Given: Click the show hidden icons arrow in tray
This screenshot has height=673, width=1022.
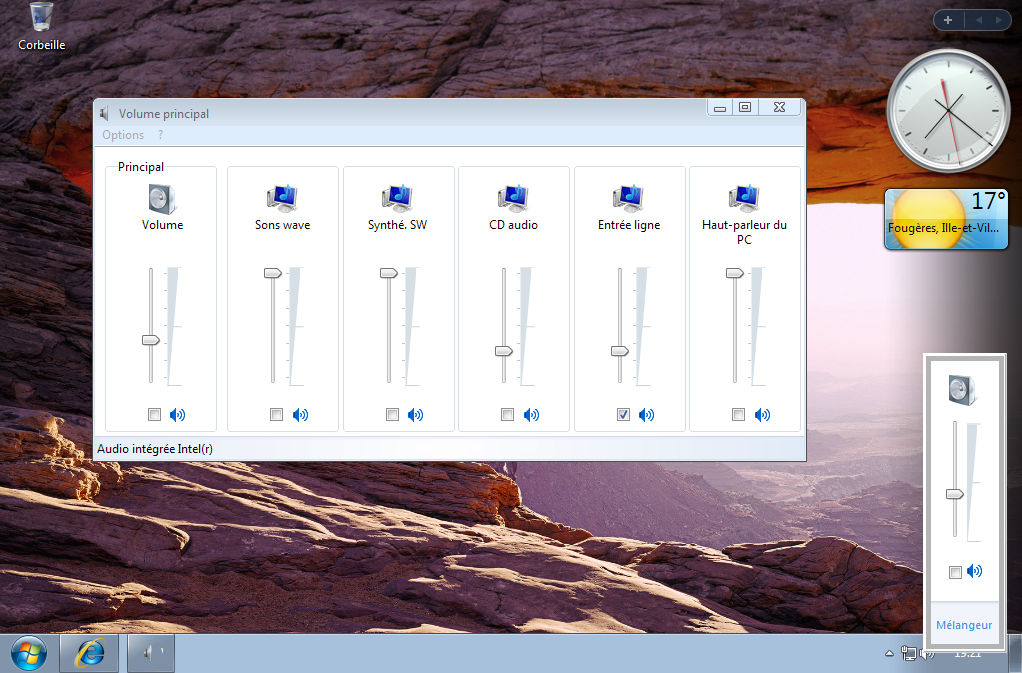Looking at the screenshot, I should pyautogui.click(x=888, y=653).
